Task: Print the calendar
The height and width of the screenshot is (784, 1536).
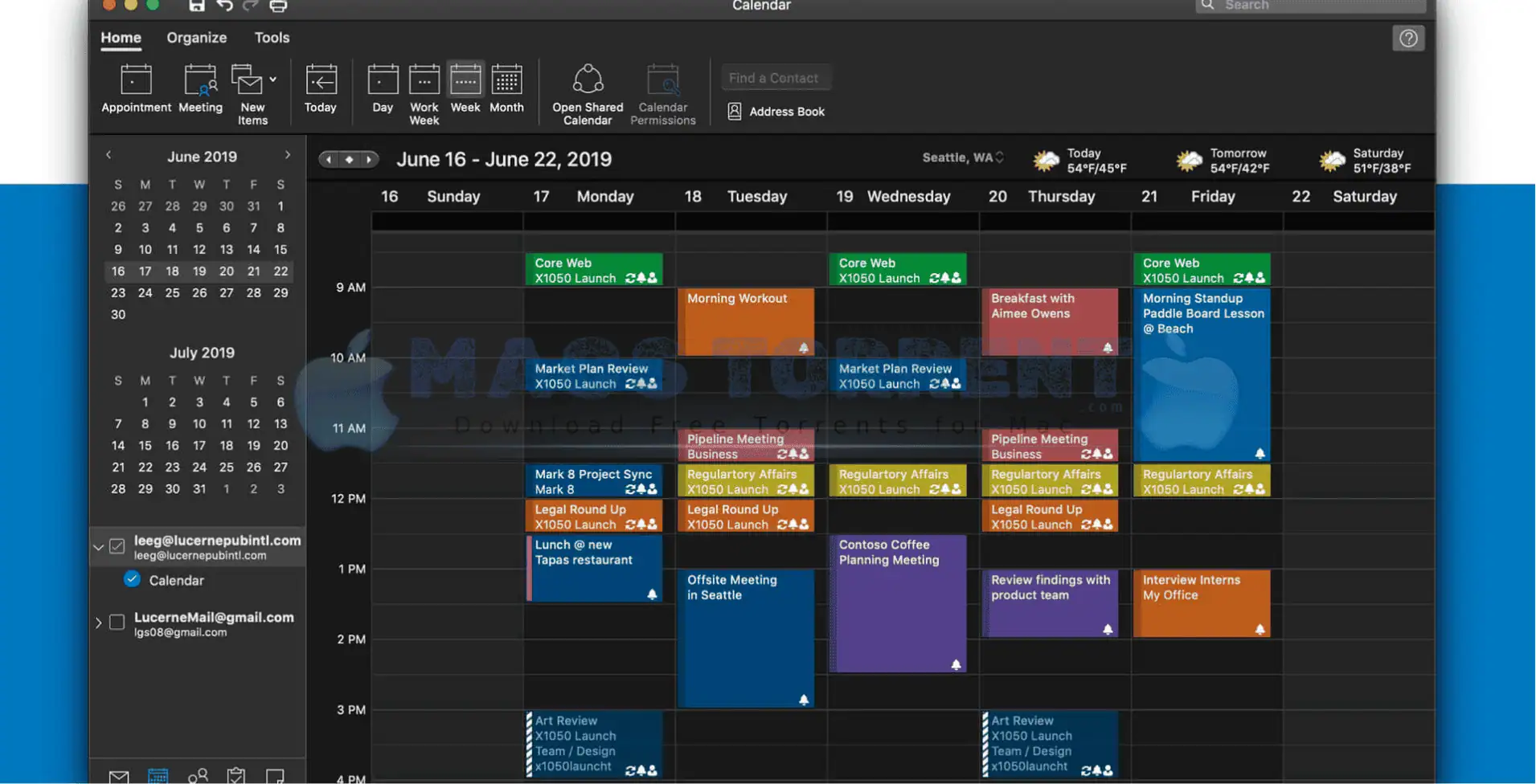Action: (278, 6)
